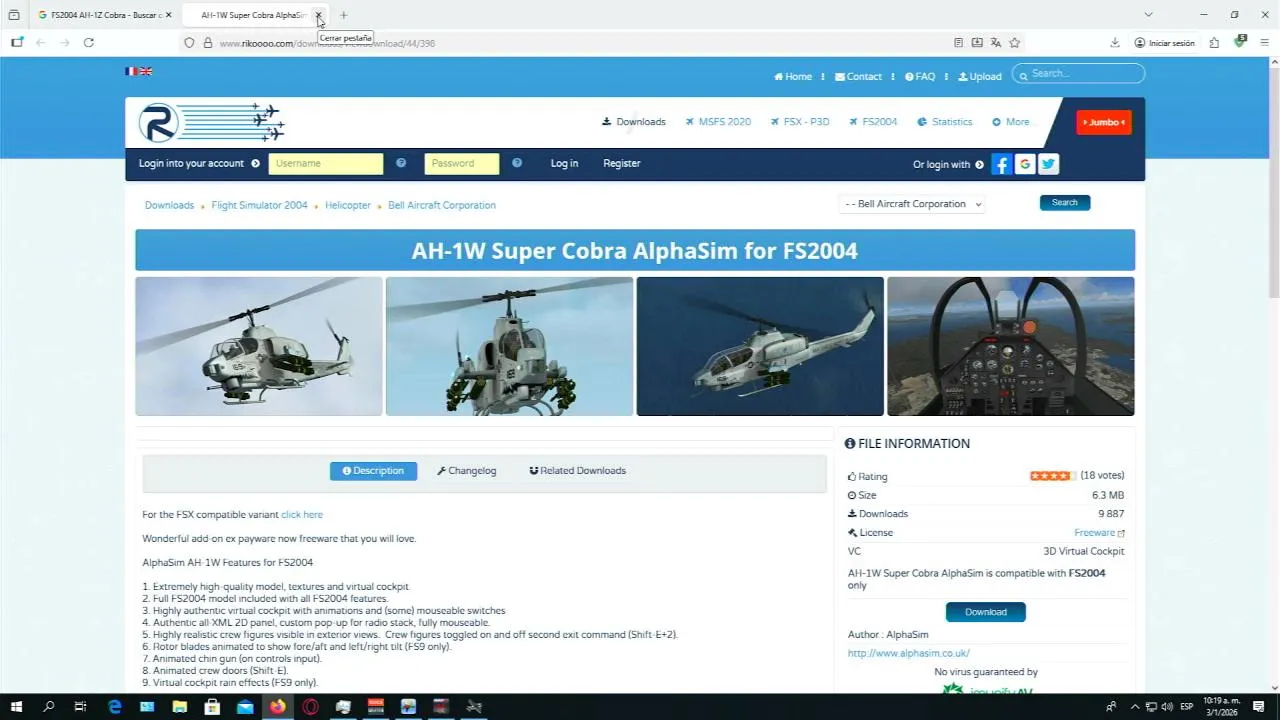Open tracking protection shield icon
The image size is (1280, 720).
(x=189, y=43)
